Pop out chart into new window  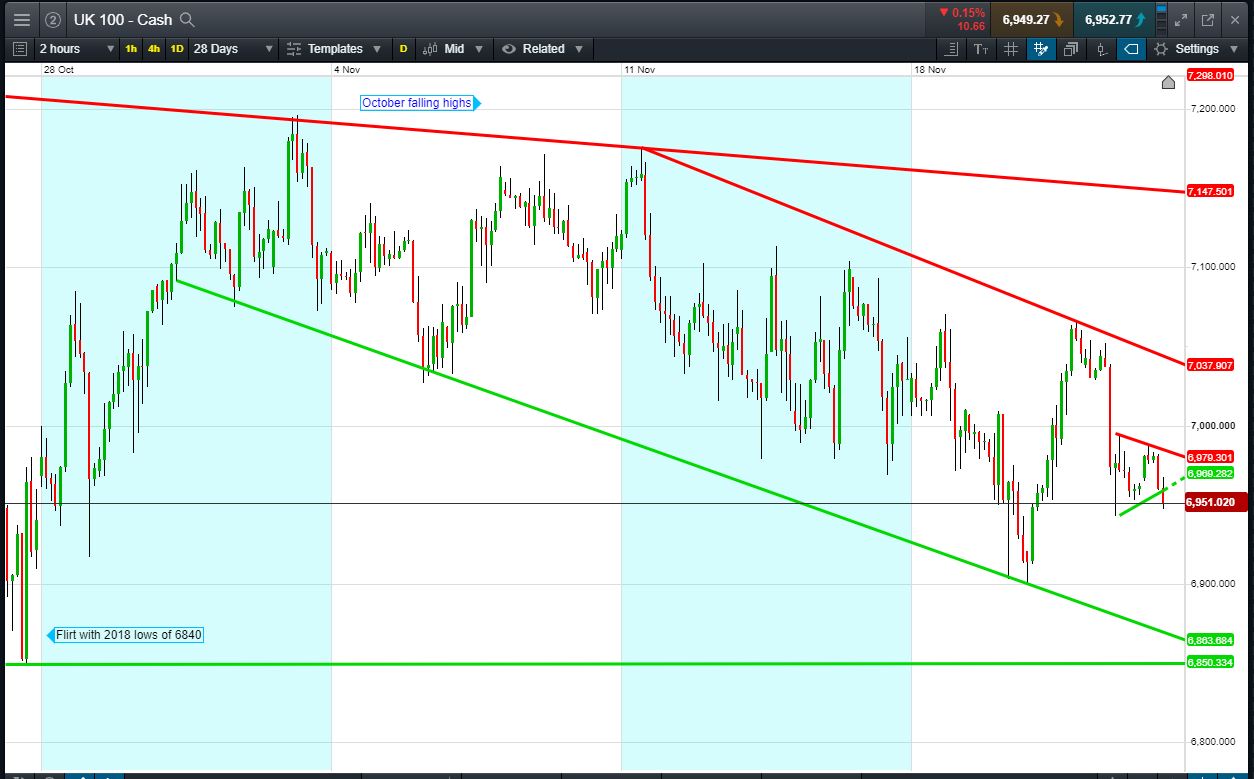[x=1207, y=19]
